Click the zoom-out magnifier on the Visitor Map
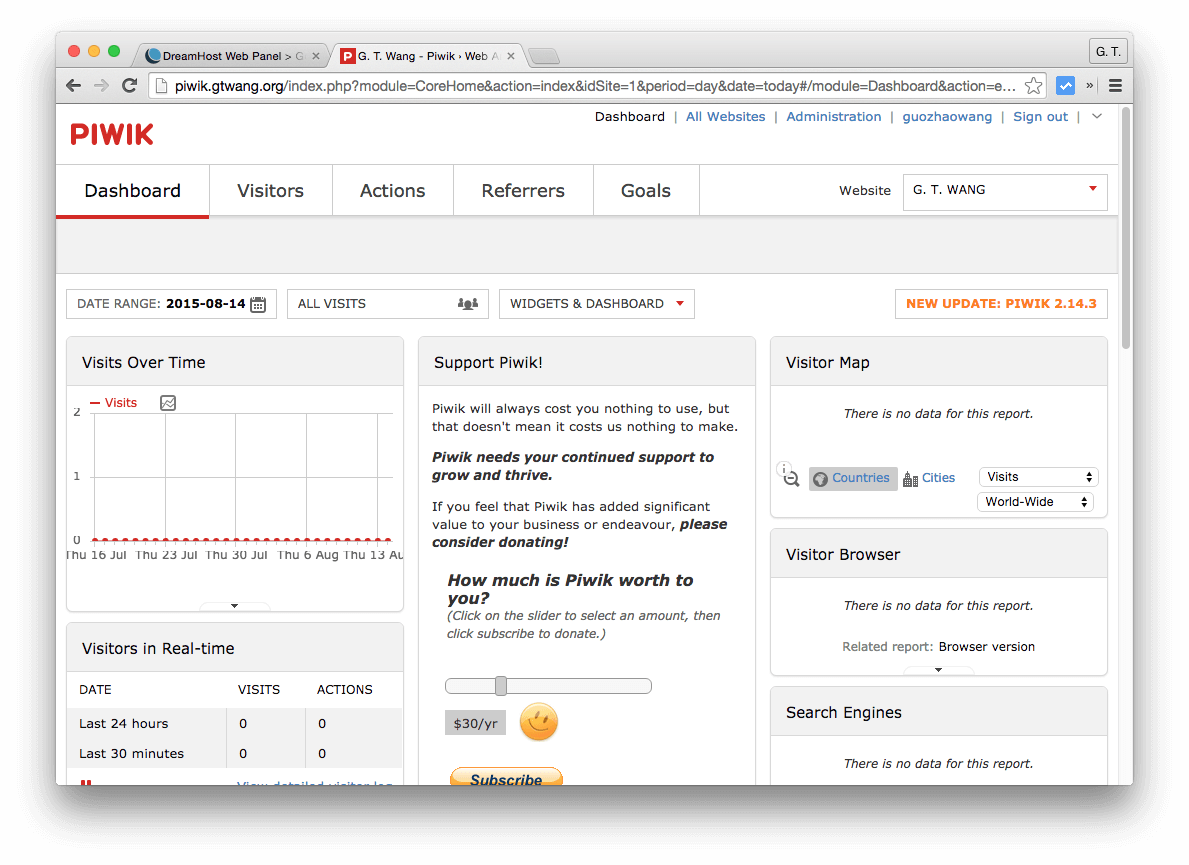This screenshot has height=865, width=1189. [789, 478]
